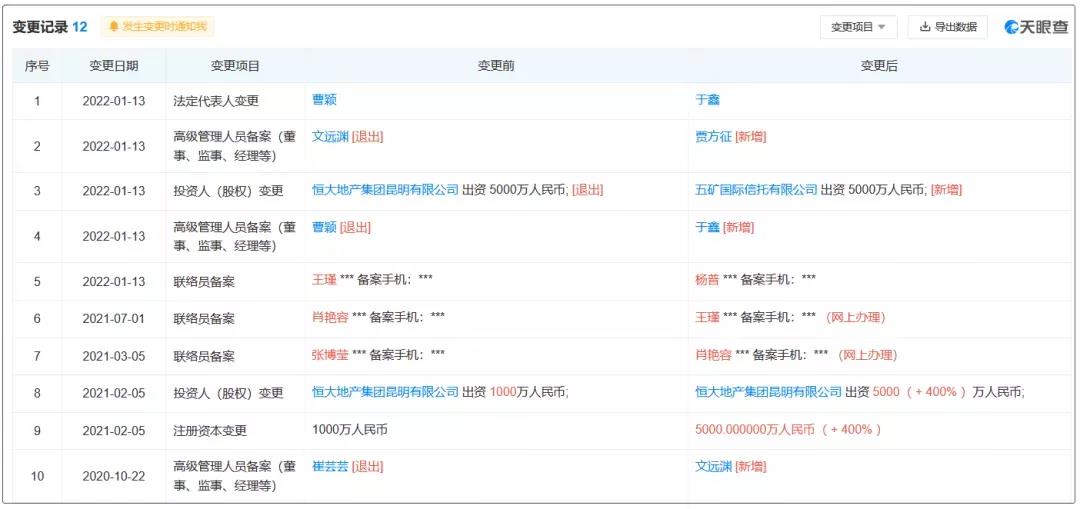
Task: Open the 崔芸芸 退出 link
Action: (x=330, y=466)
